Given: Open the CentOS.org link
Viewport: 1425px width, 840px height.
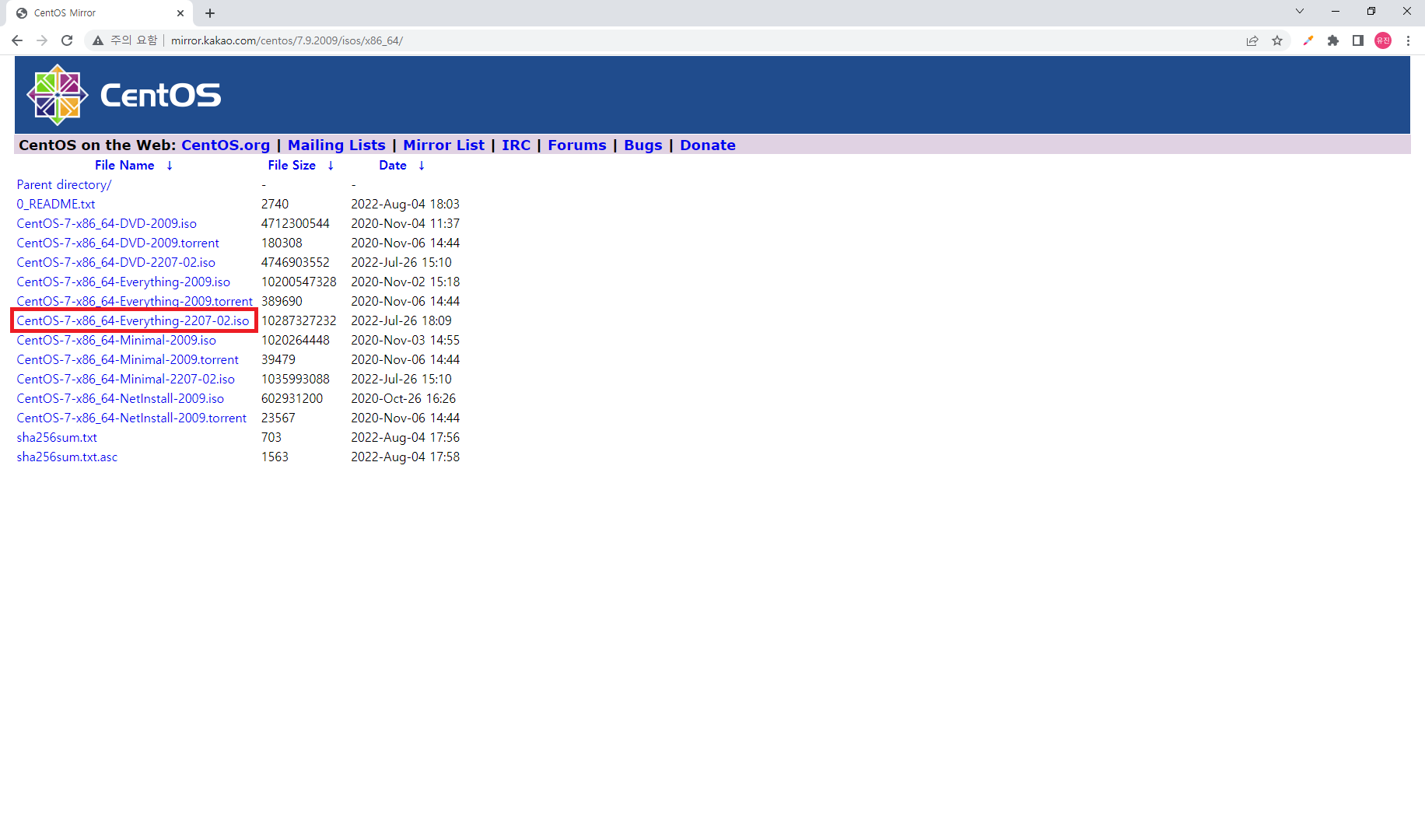Looking at the screenshot, I should click(x=226, y=145).
